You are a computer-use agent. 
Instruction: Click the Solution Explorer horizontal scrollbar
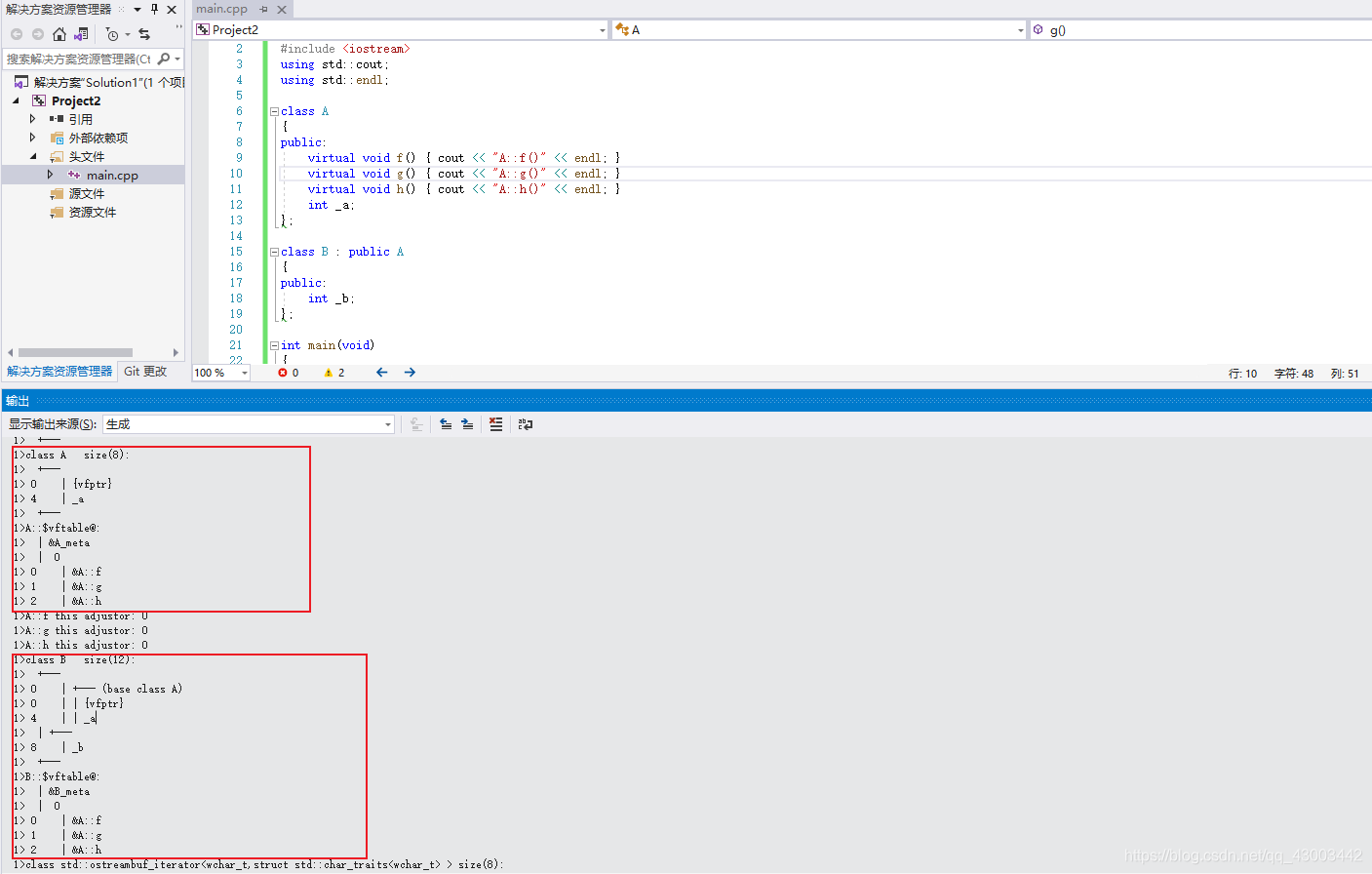point(75,353)
